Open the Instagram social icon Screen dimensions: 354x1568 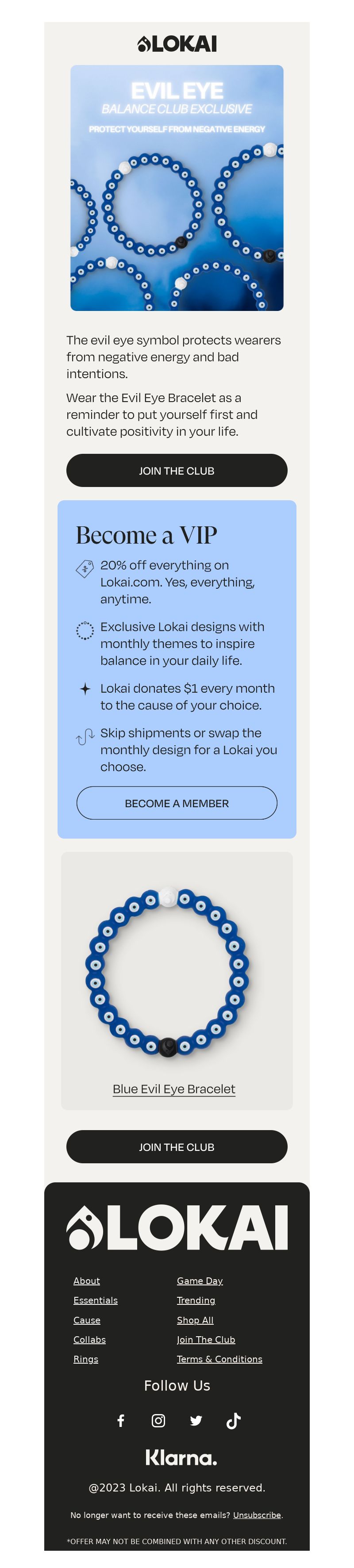[158, 1420]
